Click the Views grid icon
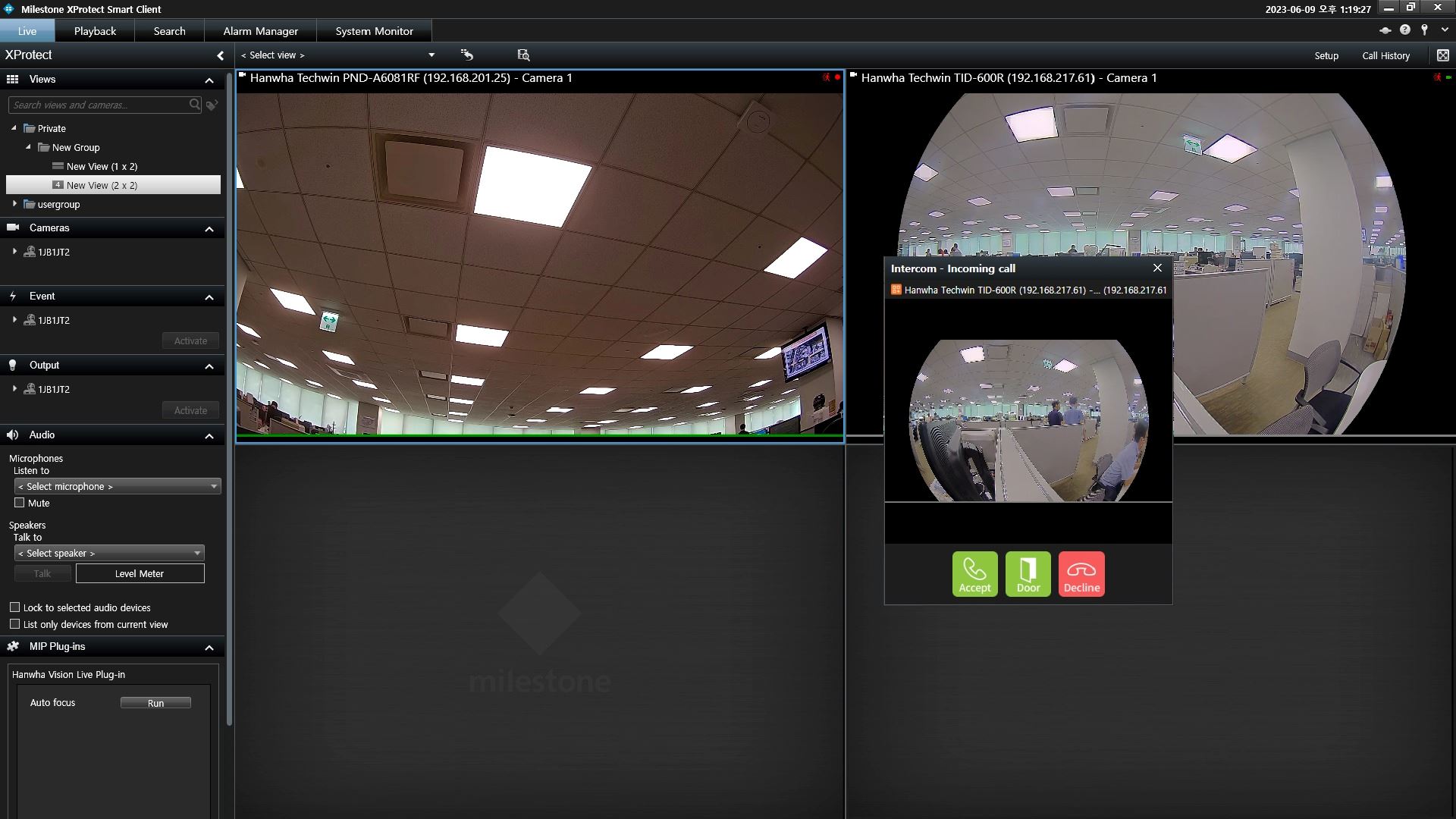Image resolution: width=1456 pixels, height=819 pixels. pyautogui.click(x=12, y=79)
